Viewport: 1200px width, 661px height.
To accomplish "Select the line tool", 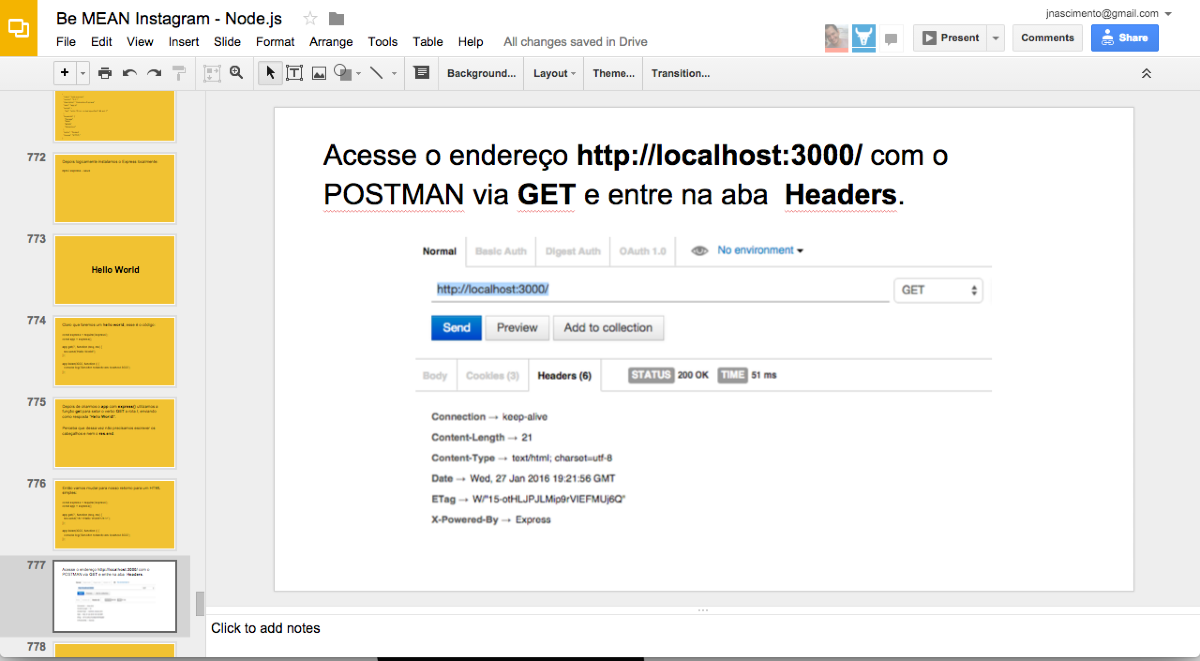I will pyautogui.click(x=377, y=73).
